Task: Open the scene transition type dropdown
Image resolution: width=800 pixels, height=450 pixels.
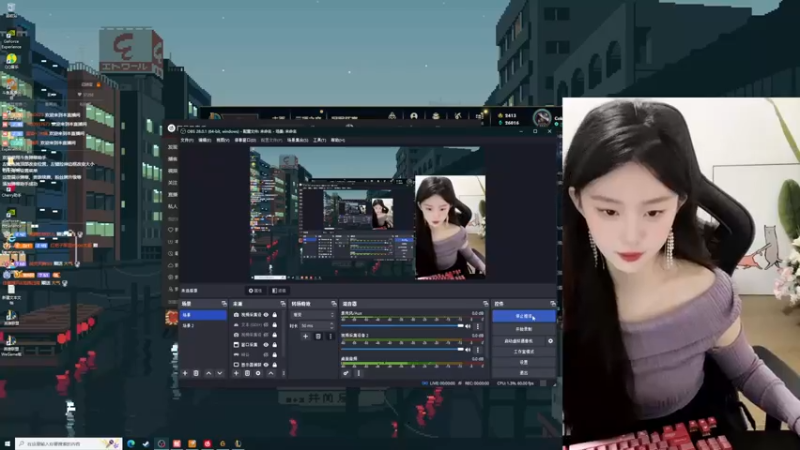Action: click(x=313, y=315)
